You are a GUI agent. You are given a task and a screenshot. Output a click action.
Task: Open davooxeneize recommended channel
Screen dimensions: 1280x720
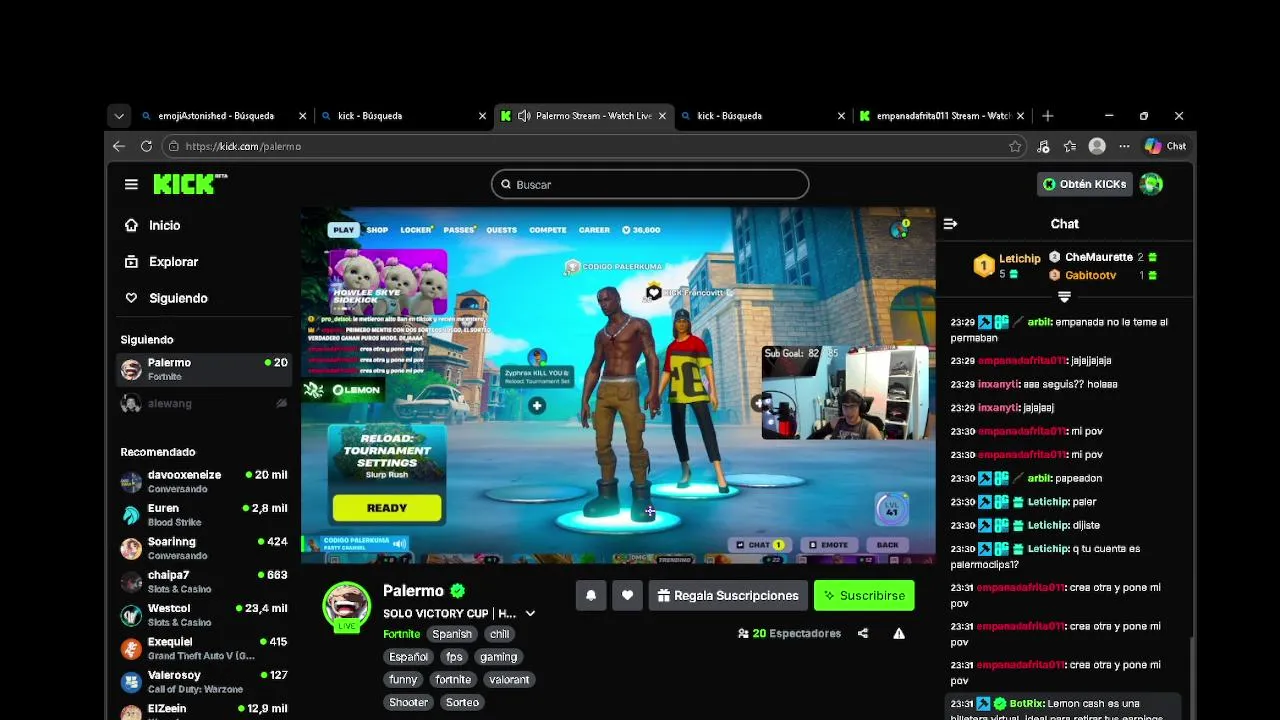click(204, 482)
